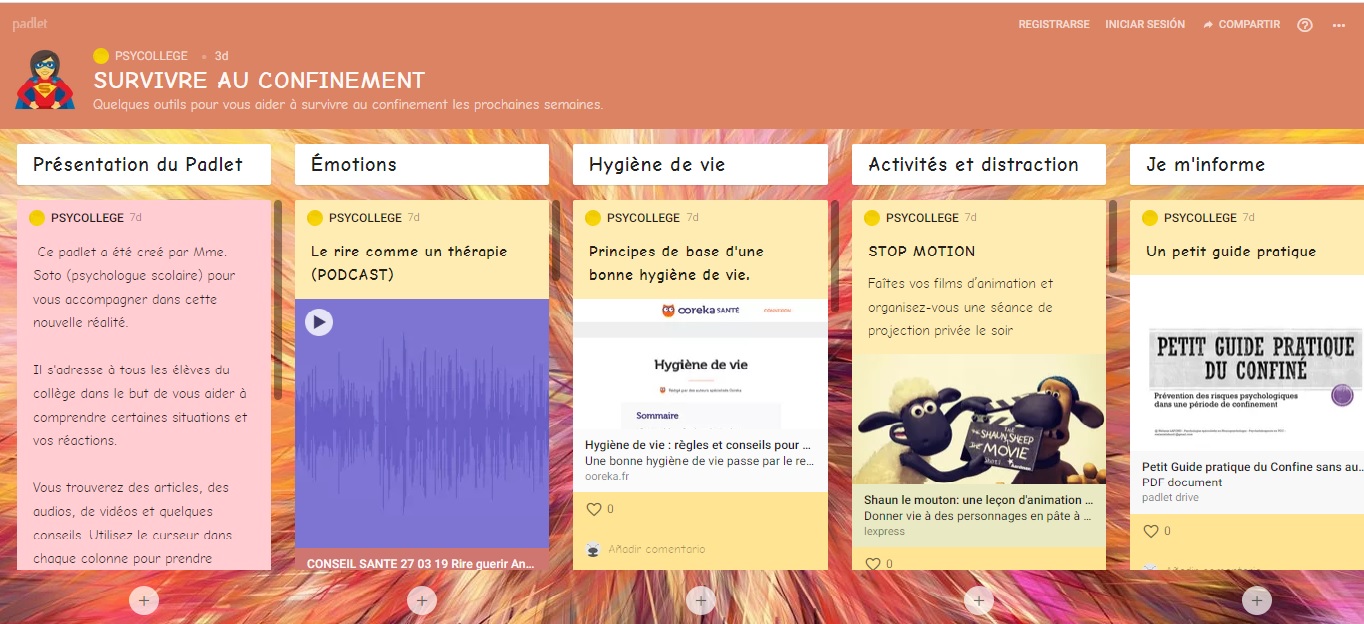Open the Shaun le mouton lexpress link
The height and width of the screenshot is (624, 1364).
[978, 515]
